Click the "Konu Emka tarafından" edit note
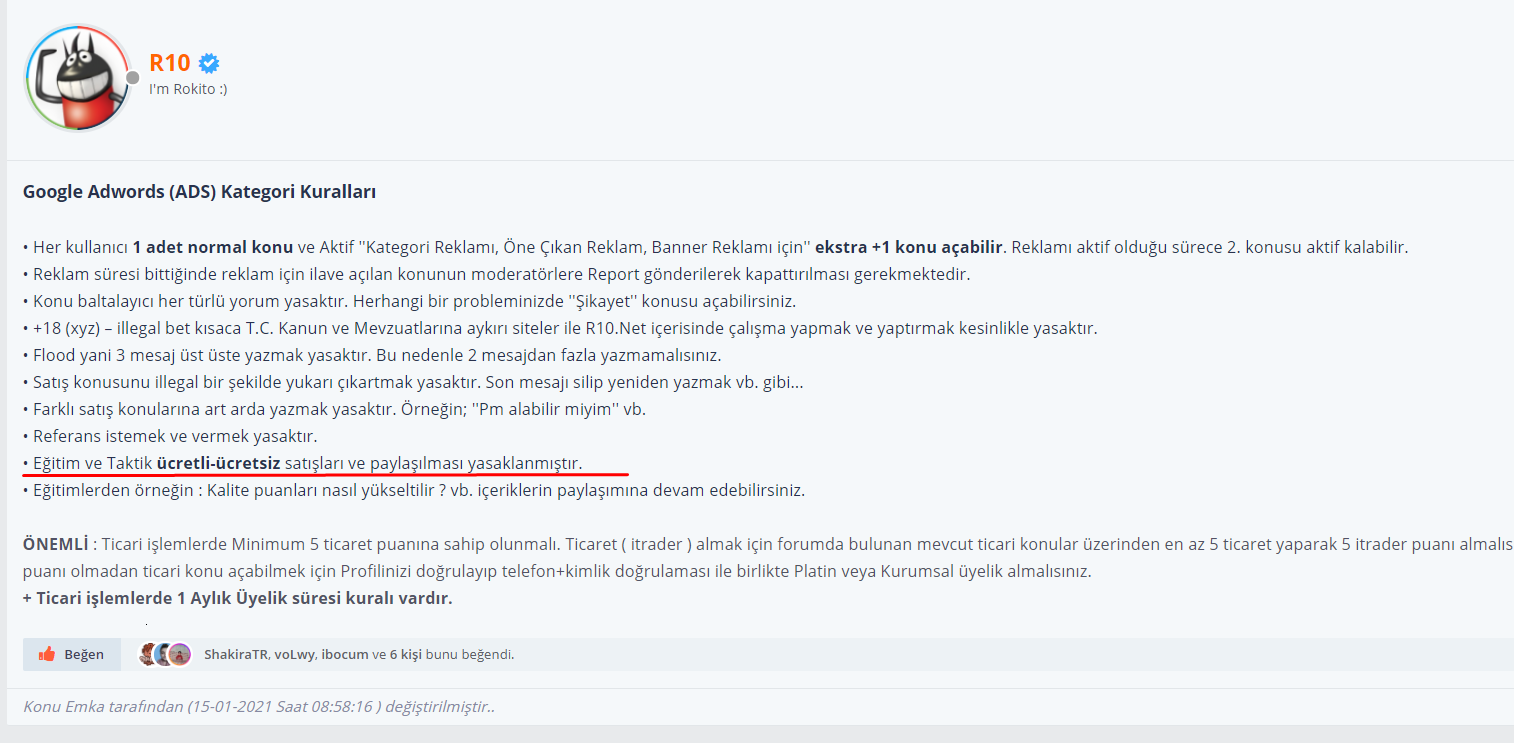The width and height of the screenshot is (1514, 743). [259, 707]
